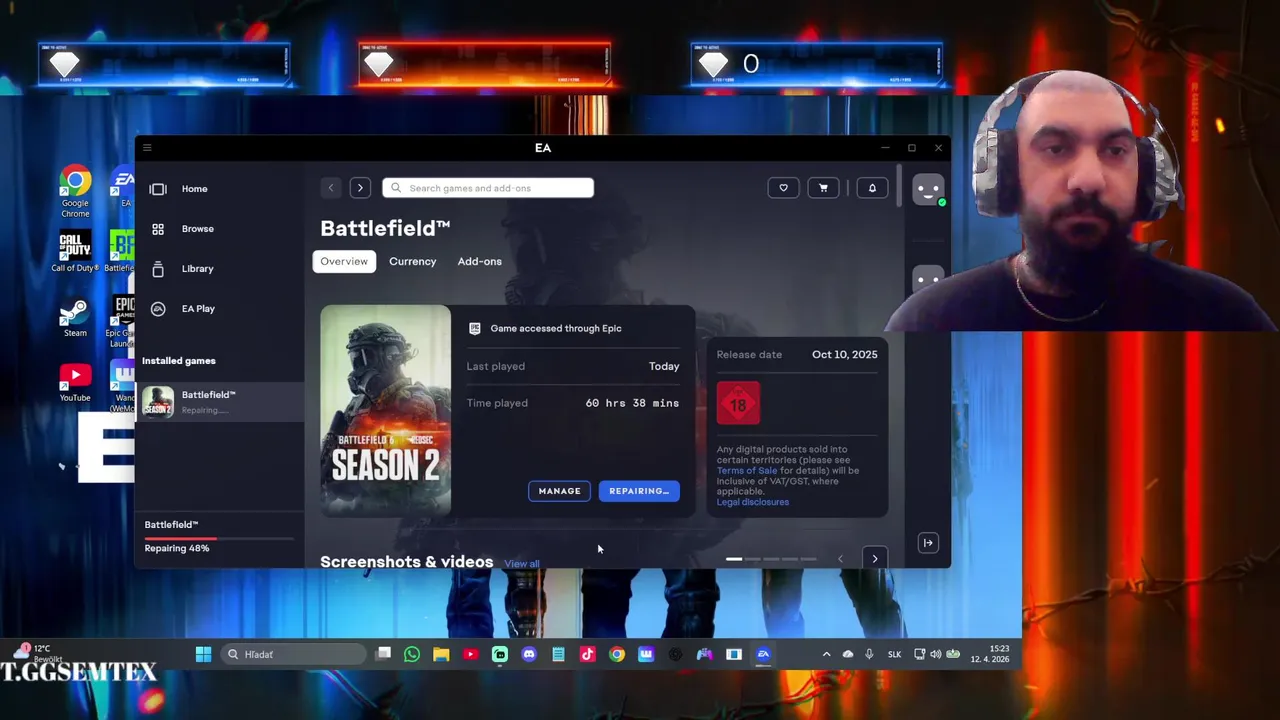Expand hidden system tray icons chevron
1280x720 pixels.
point(826,654)
